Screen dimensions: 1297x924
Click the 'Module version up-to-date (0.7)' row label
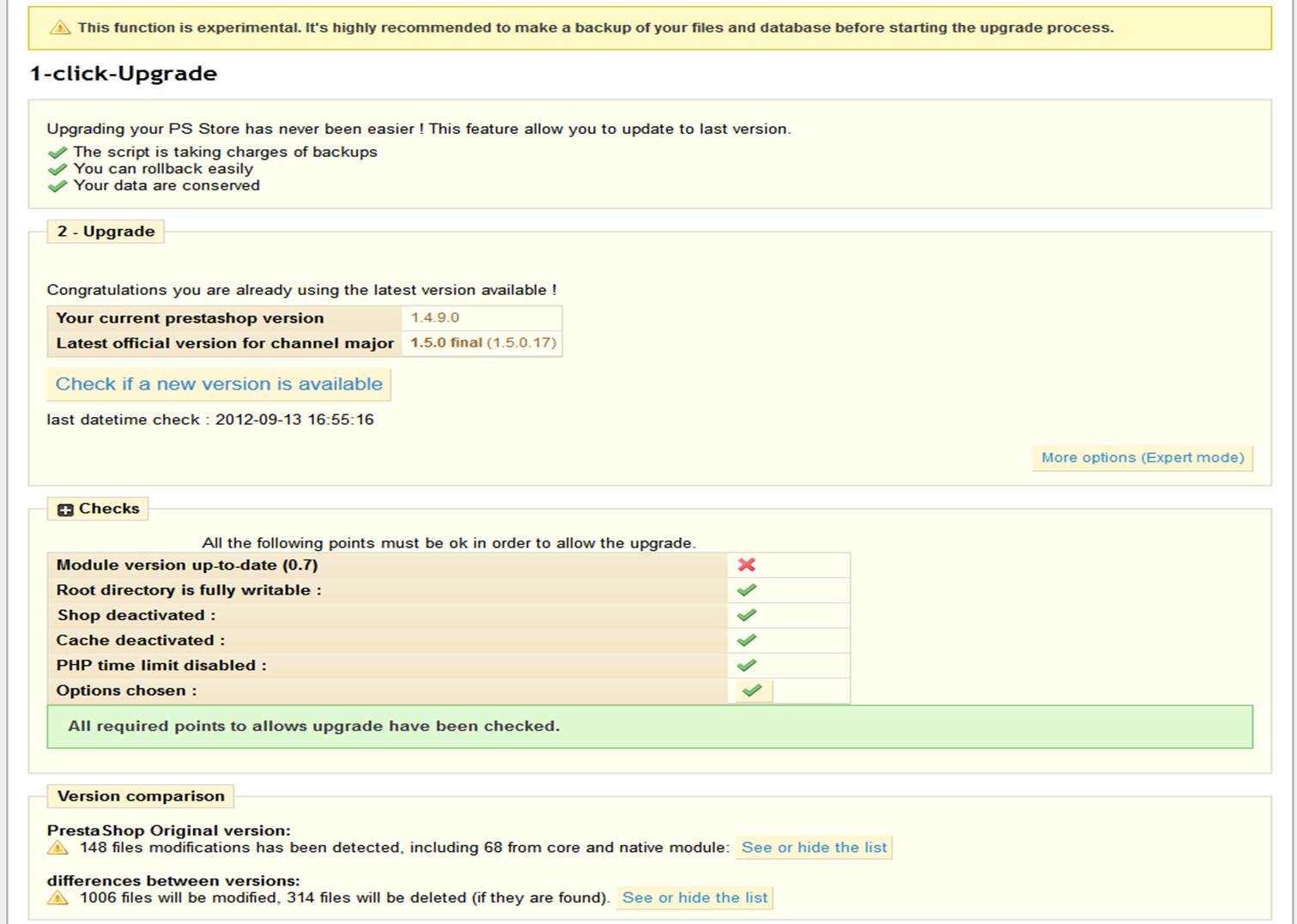(x=187, y=565)
